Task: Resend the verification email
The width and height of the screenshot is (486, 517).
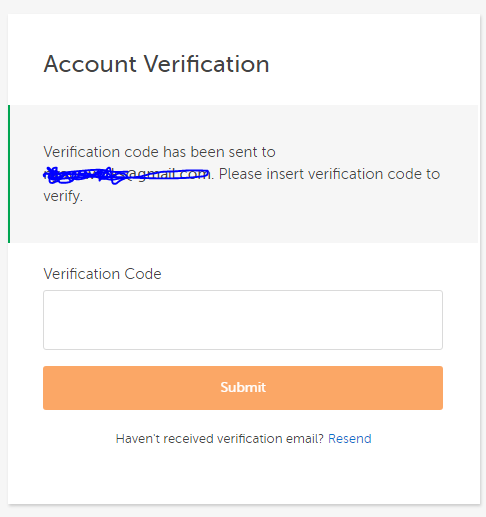Action: coord(350,439)
